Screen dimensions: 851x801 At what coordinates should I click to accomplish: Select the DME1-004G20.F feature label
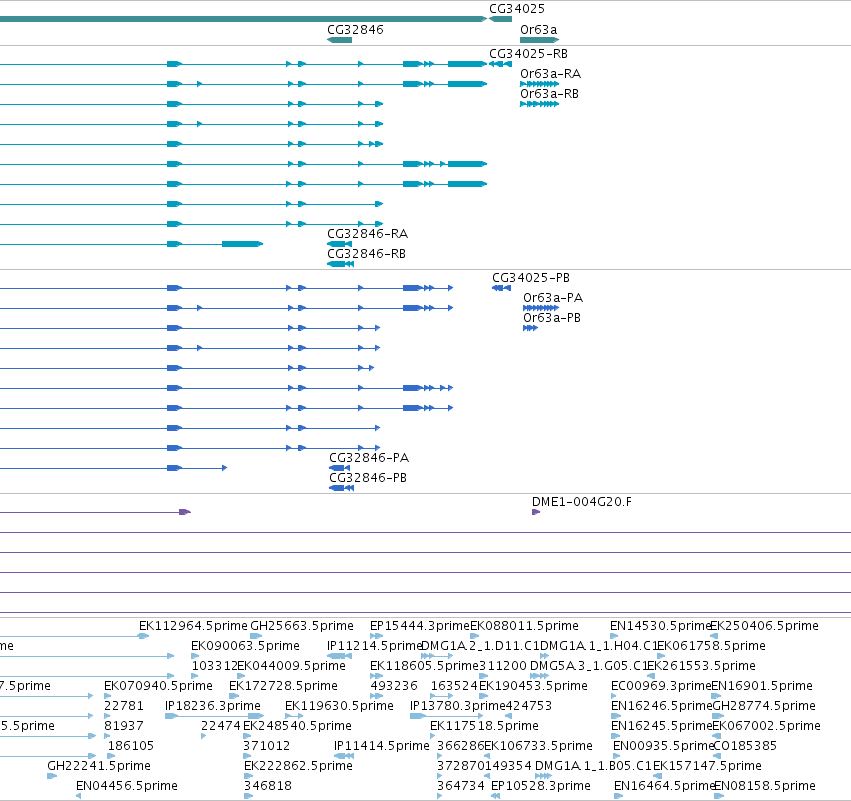tap(582, 502)
